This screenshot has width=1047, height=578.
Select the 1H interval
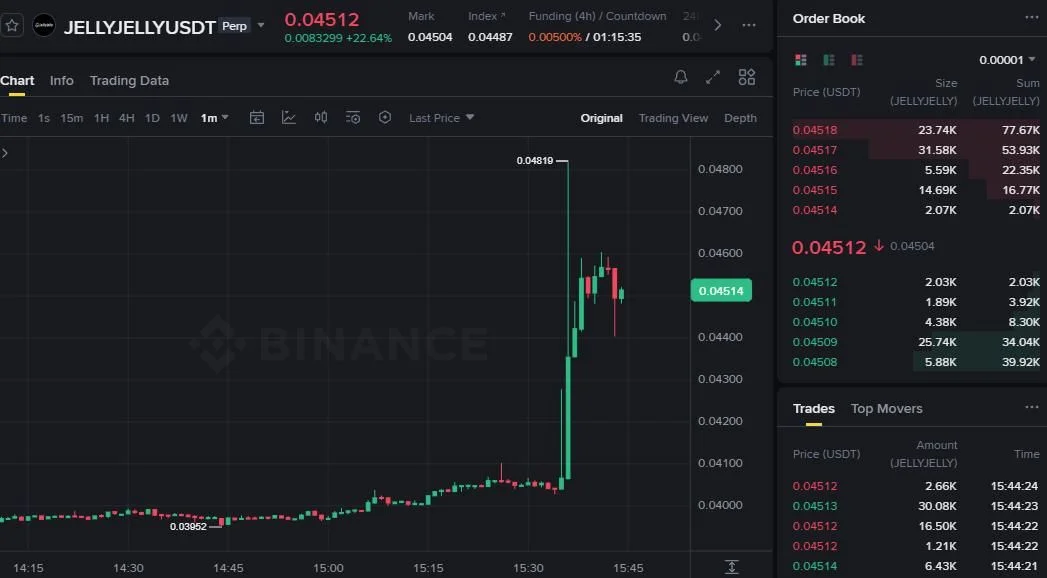pyautogui.click(x=101, y=118)
